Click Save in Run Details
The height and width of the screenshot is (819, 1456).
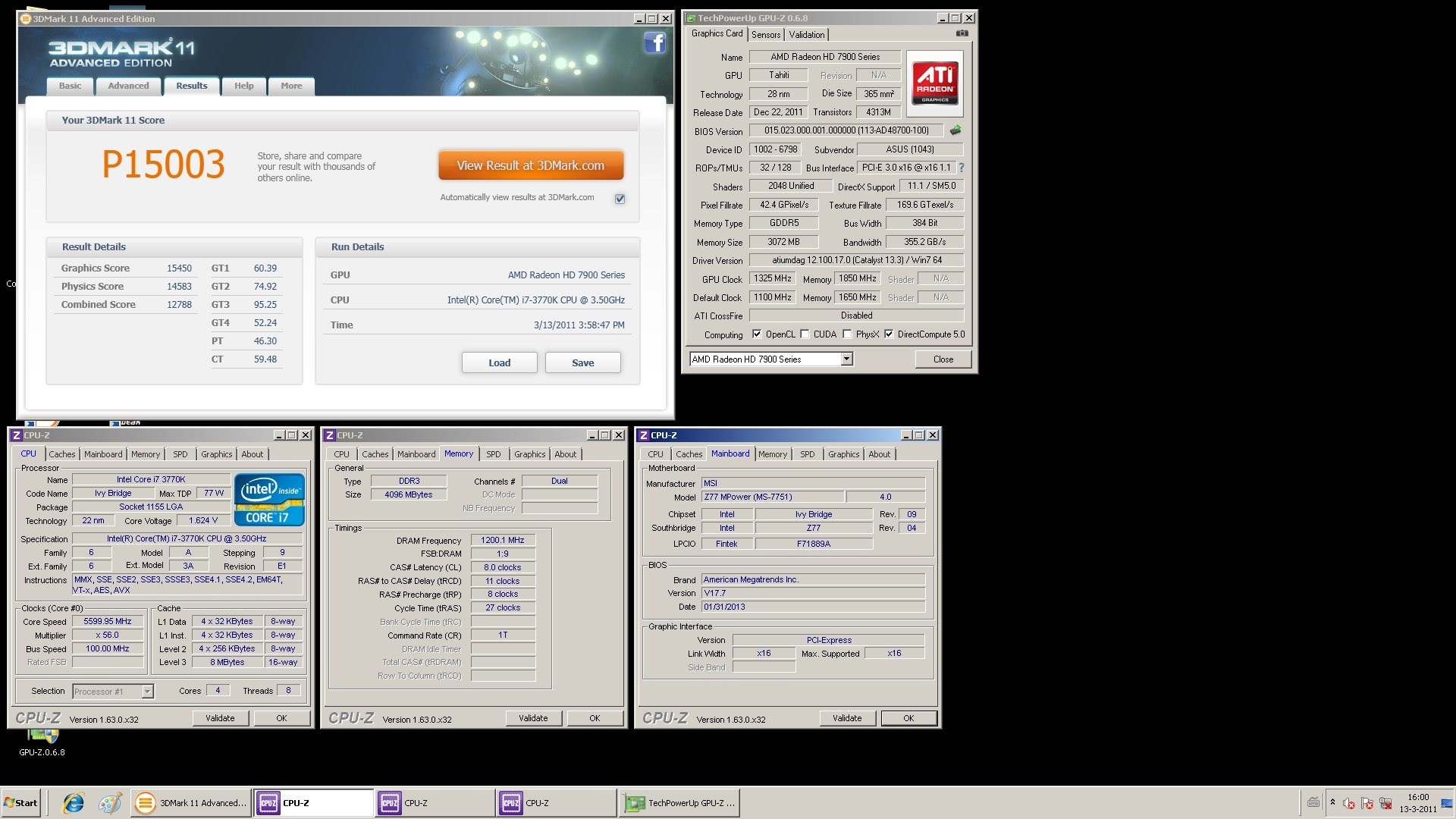click(582, 362)
